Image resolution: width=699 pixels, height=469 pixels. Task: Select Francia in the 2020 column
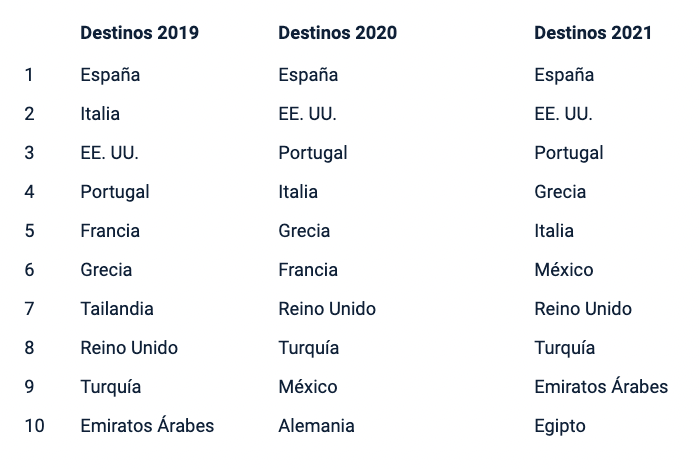coord(308,270)
